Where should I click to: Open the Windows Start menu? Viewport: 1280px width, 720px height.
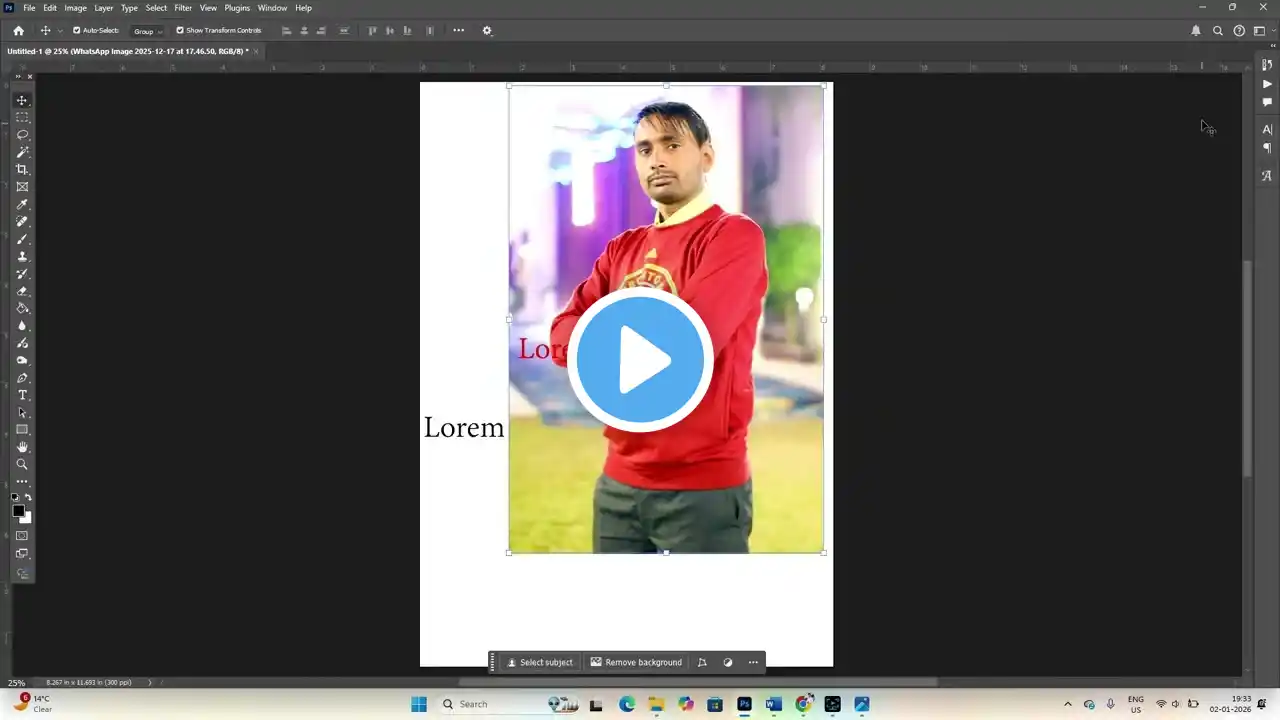[x=419, y=704]
